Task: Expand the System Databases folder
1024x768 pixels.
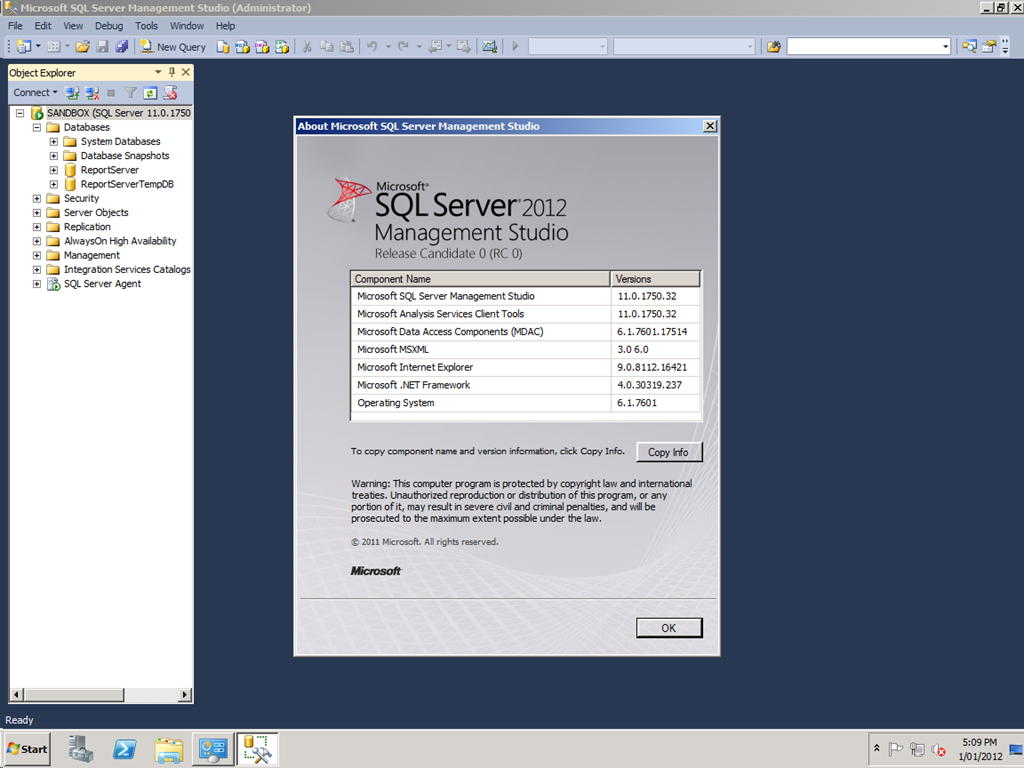Action: (54, 142)
